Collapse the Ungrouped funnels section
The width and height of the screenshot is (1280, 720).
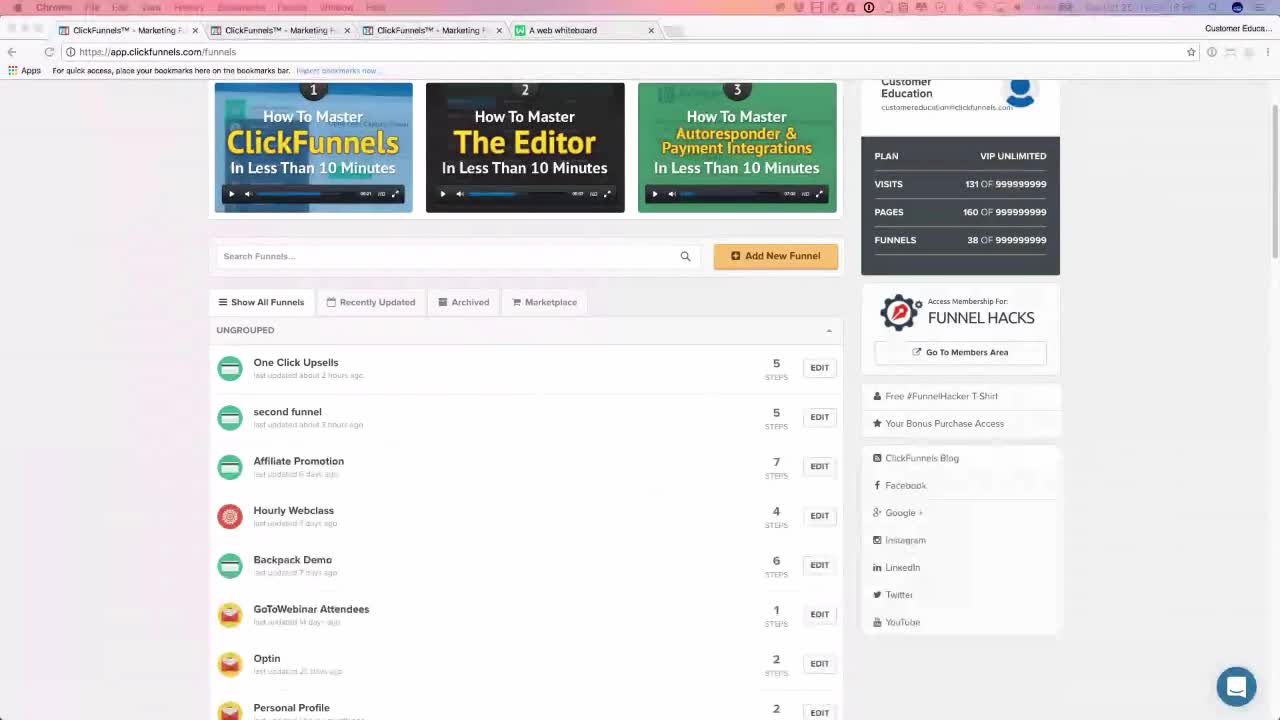(829, 330)
